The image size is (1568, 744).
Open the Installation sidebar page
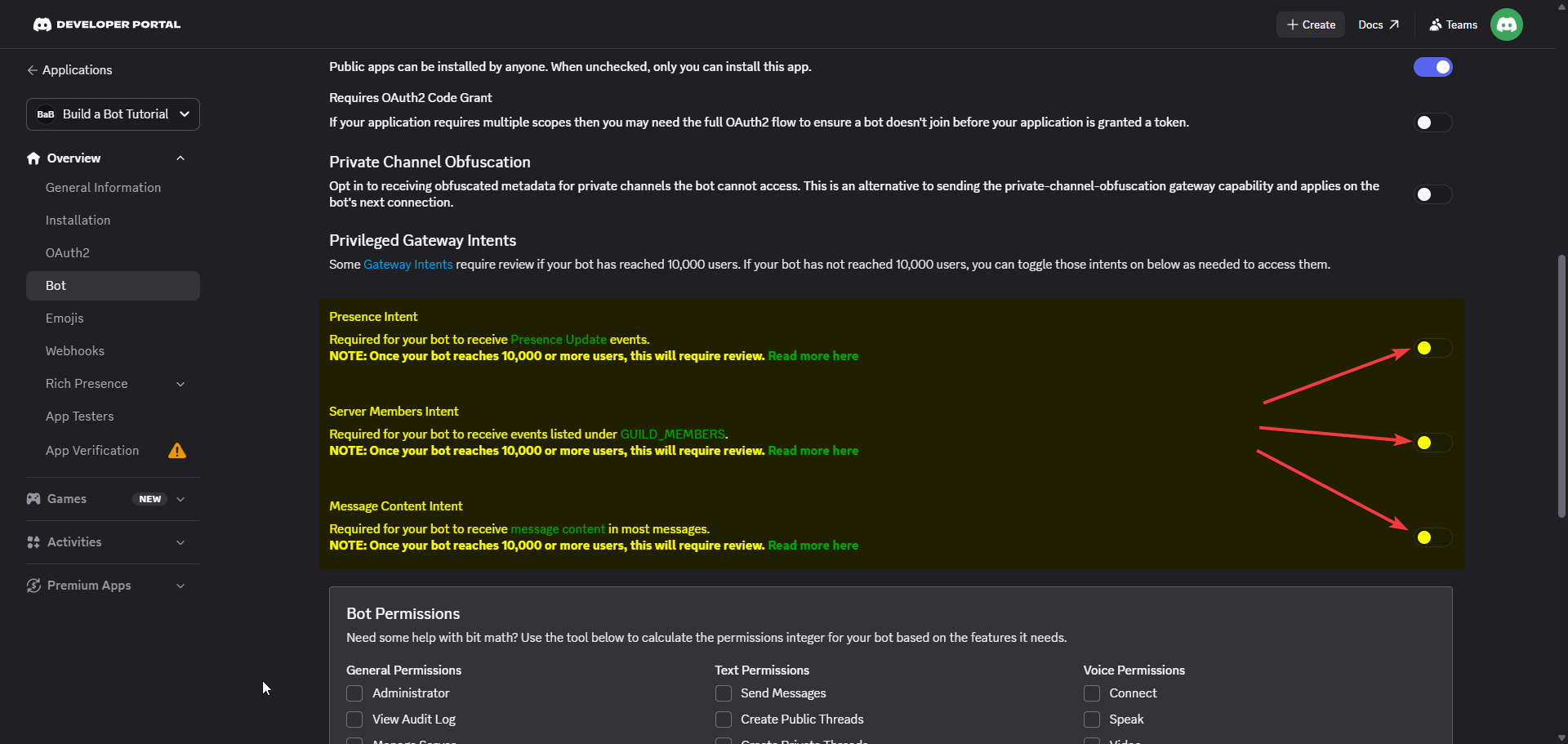point(113,221)
